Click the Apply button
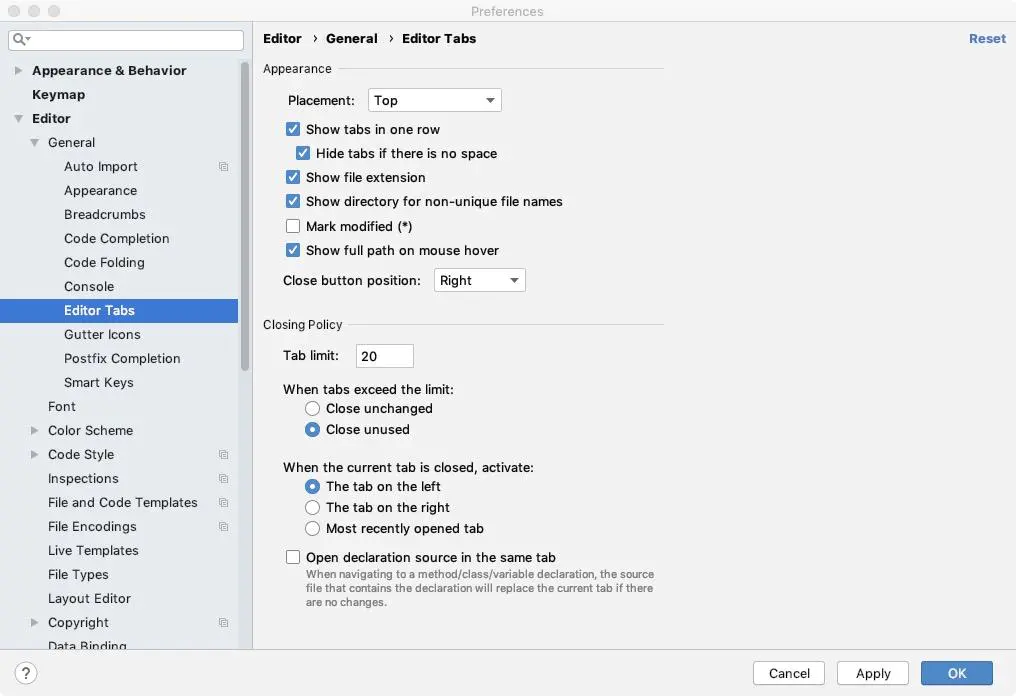The width and height of the screenshot is (1016, 696). 873,673
